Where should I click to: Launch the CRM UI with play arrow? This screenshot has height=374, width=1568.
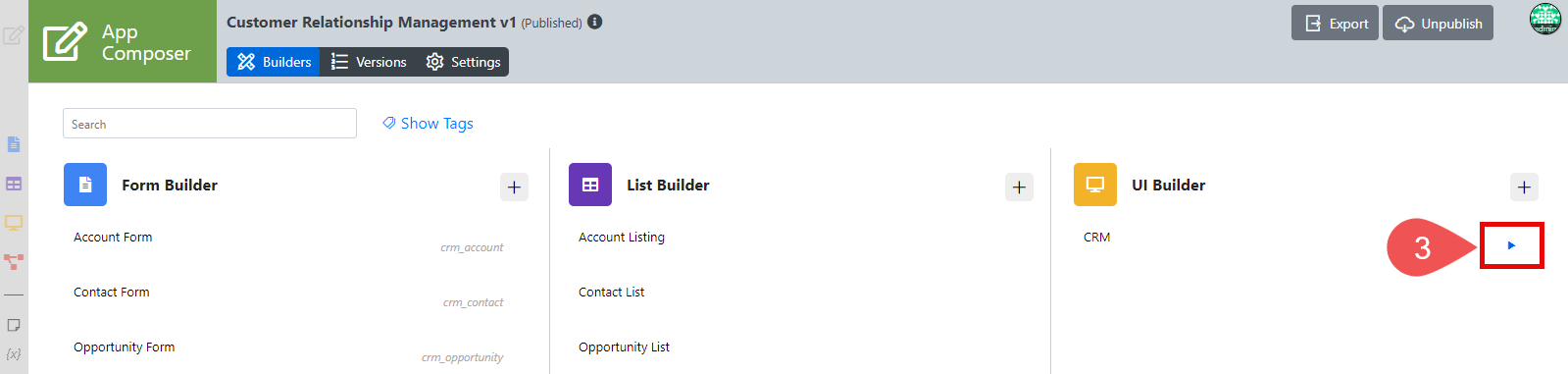(x=1511, y=245)
